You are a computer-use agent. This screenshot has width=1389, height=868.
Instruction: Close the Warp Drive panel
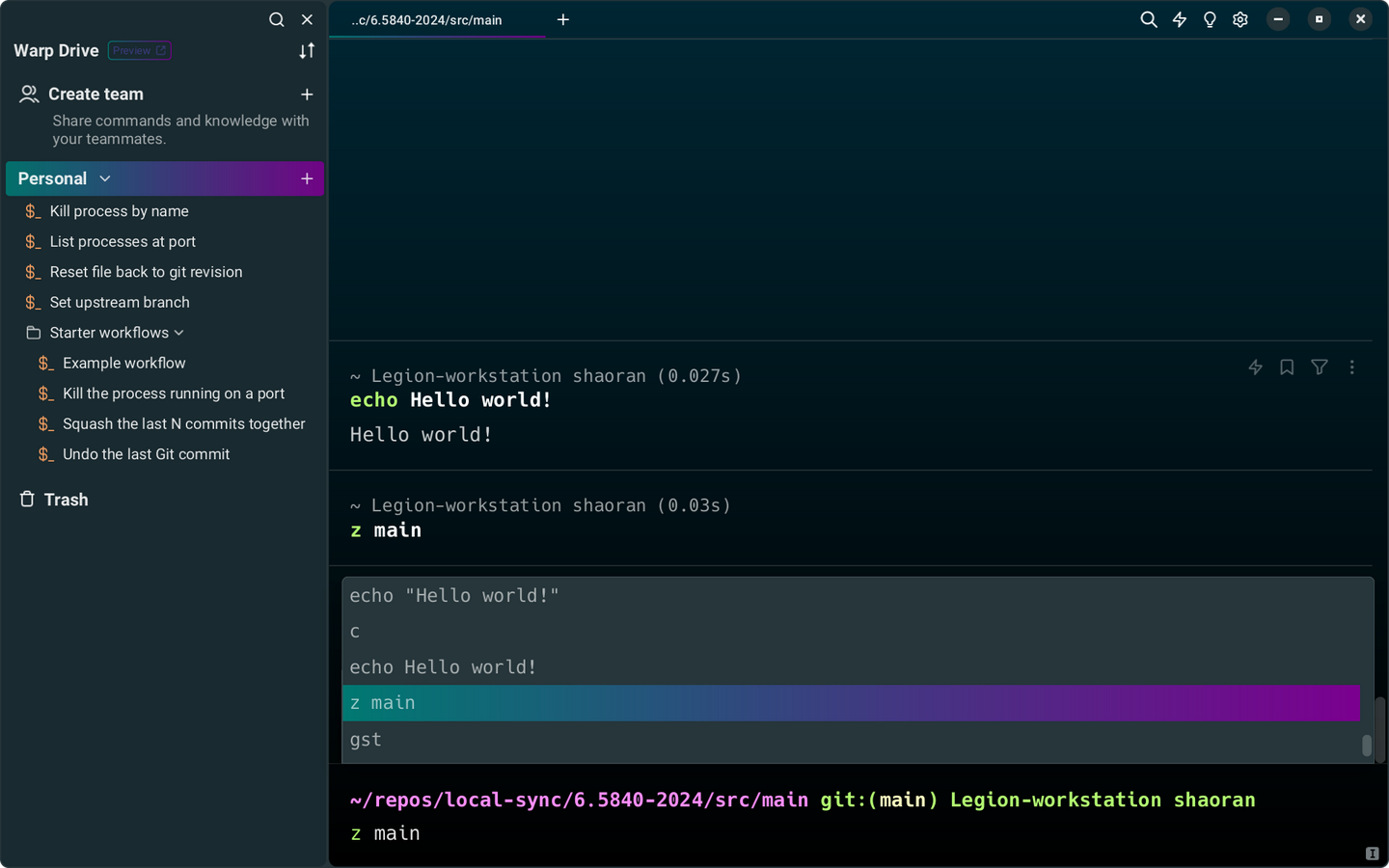pos(307,19)
